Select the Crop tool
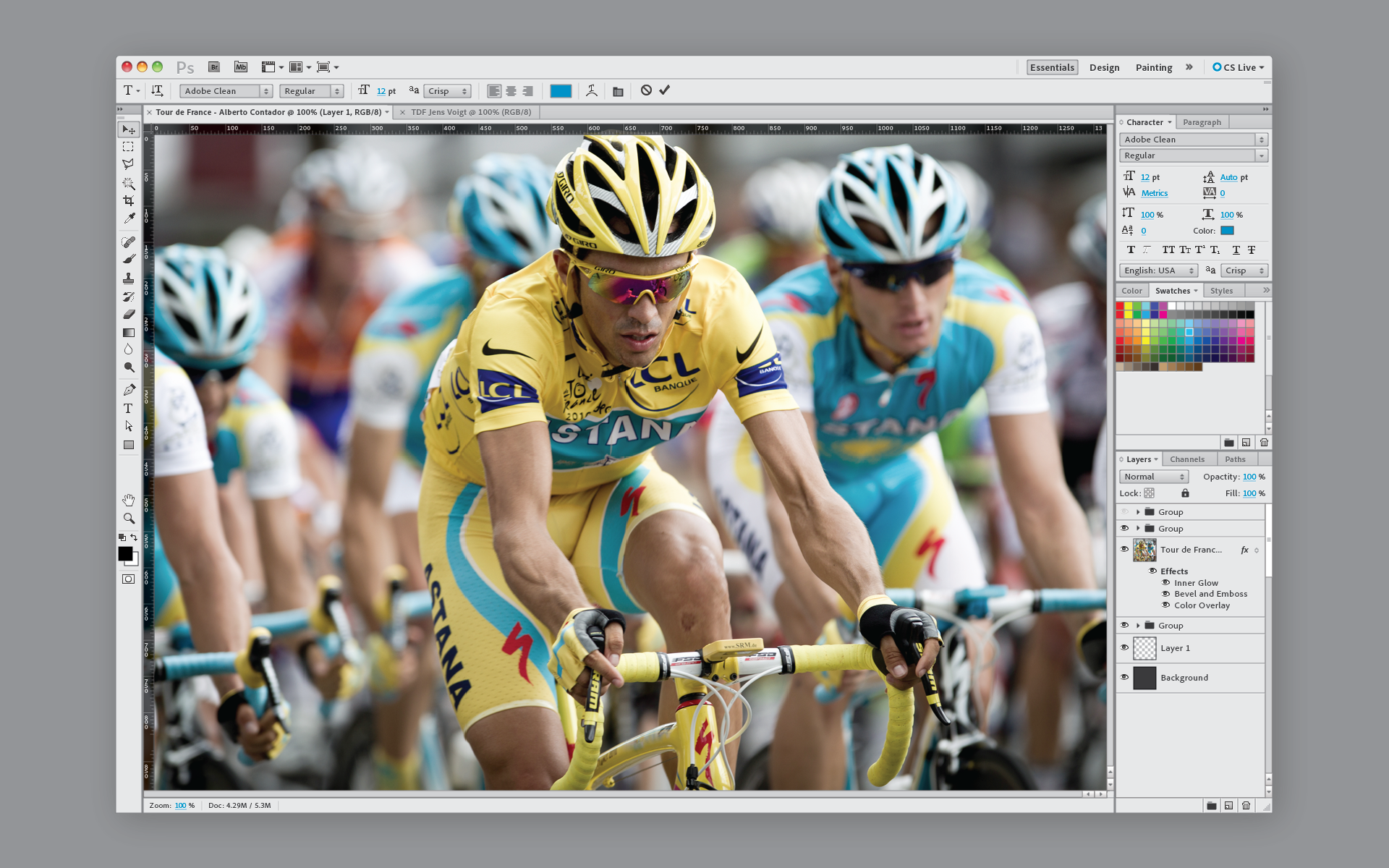The image size is (1389, 868). tap(129, 201)
